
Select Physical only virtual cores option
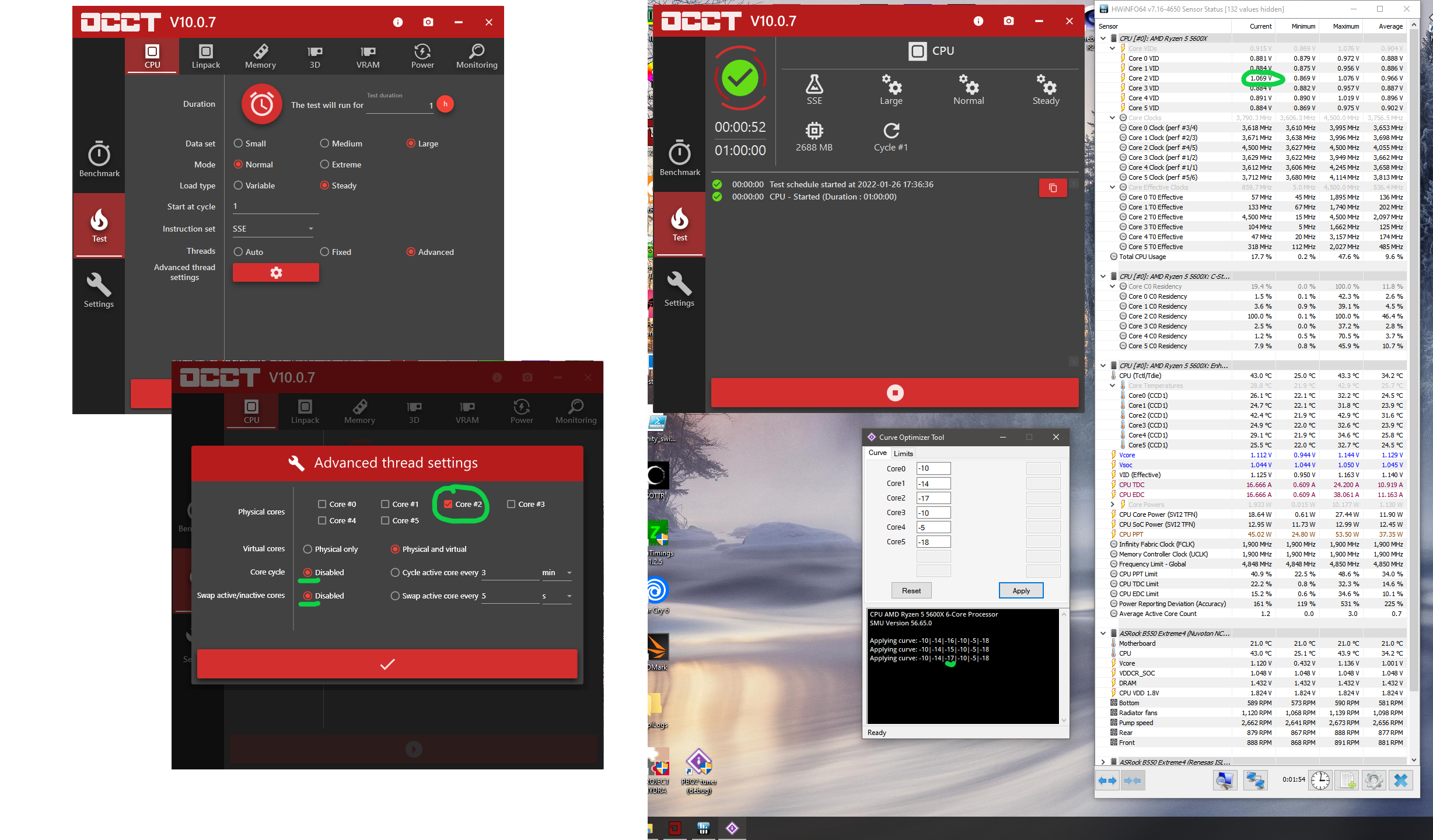(307, 549)
